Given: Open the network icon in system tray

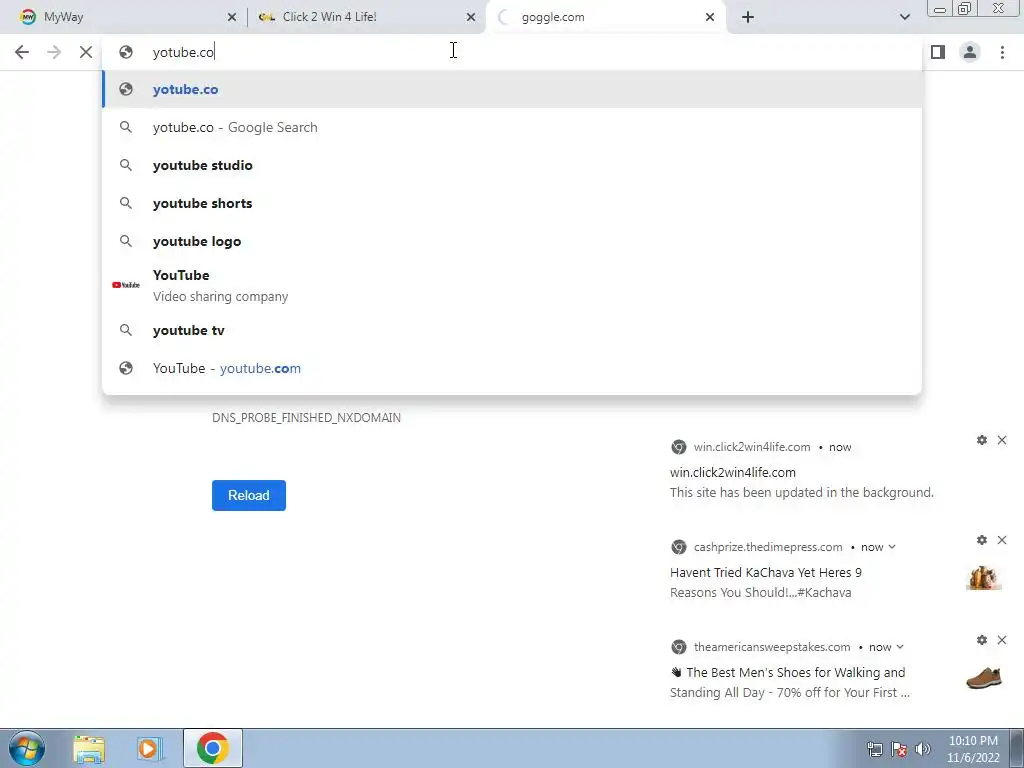Looking at the screenshot, I should (874, 749).
